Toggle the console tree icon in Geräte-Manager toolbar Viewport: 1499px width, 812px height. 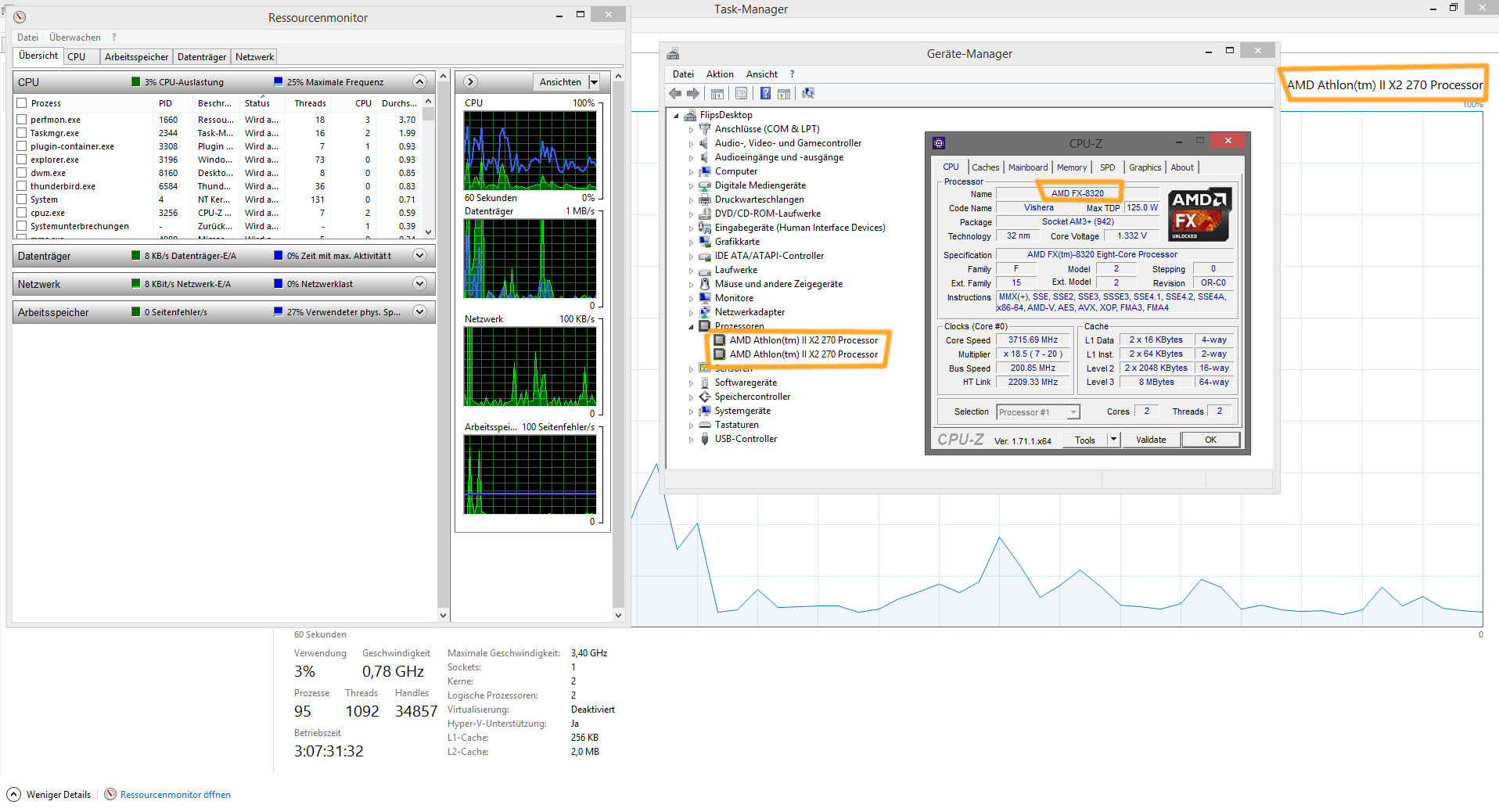717,94
